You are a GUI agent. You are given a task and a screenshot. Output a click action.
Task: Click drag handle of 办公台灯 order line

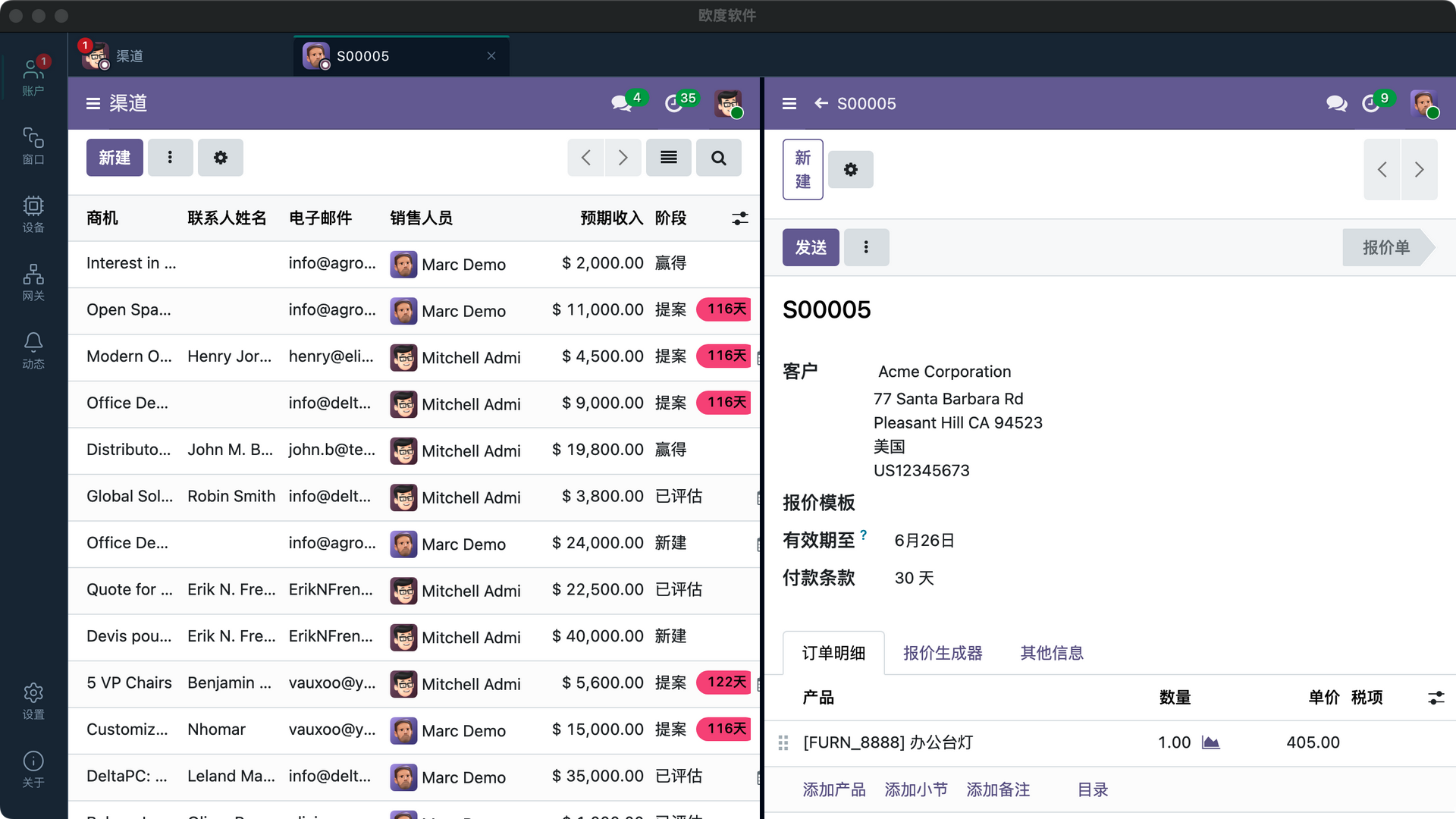[783, 743]
